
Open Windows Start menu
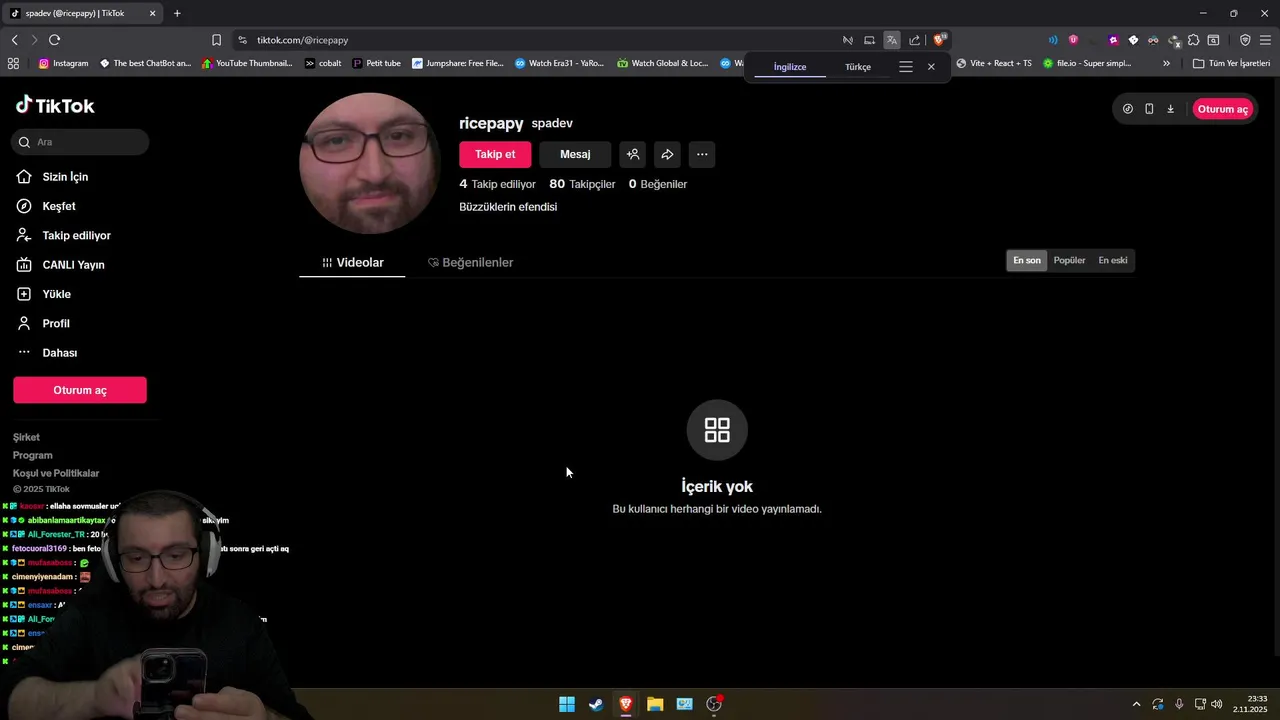point(567,704)
